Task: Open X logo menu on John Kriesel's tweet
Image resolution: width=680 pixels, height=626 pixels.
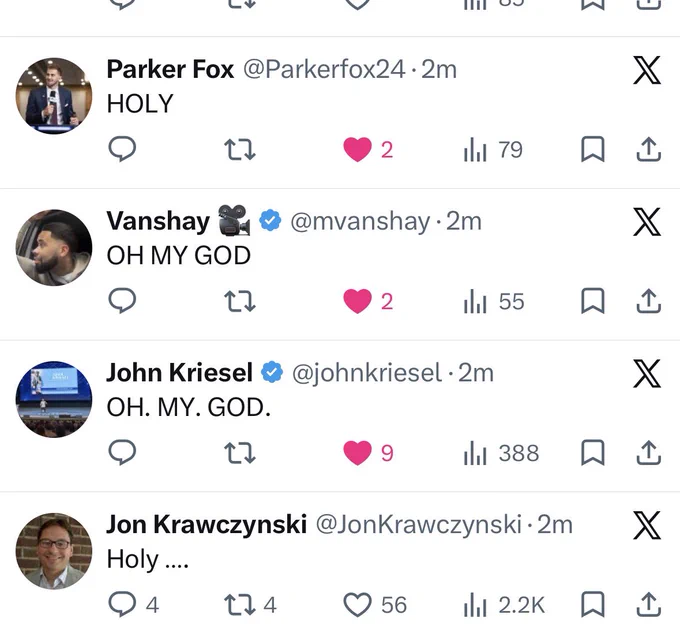Action: (x=647, y=374)
